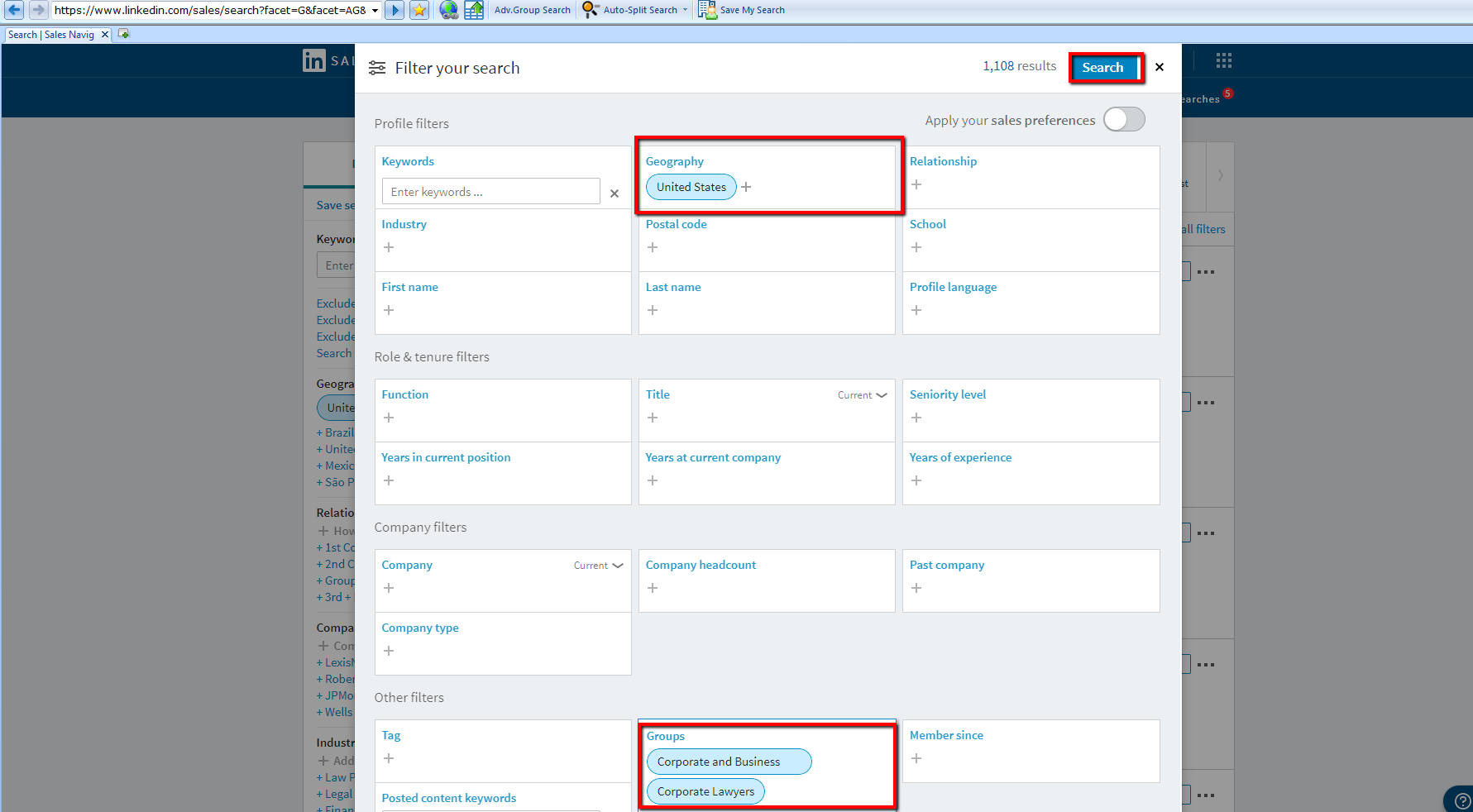Click the browser Back arrow button

pyautogui.click(x=14, y=10)
